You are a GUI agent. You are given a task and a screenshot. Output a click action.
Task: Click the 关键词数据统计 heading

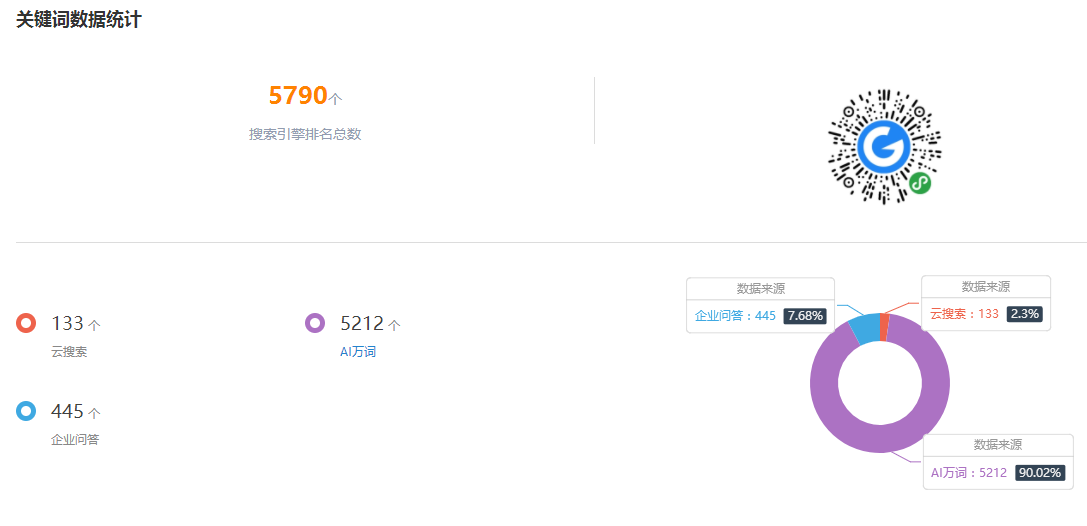tap(79, 19)
